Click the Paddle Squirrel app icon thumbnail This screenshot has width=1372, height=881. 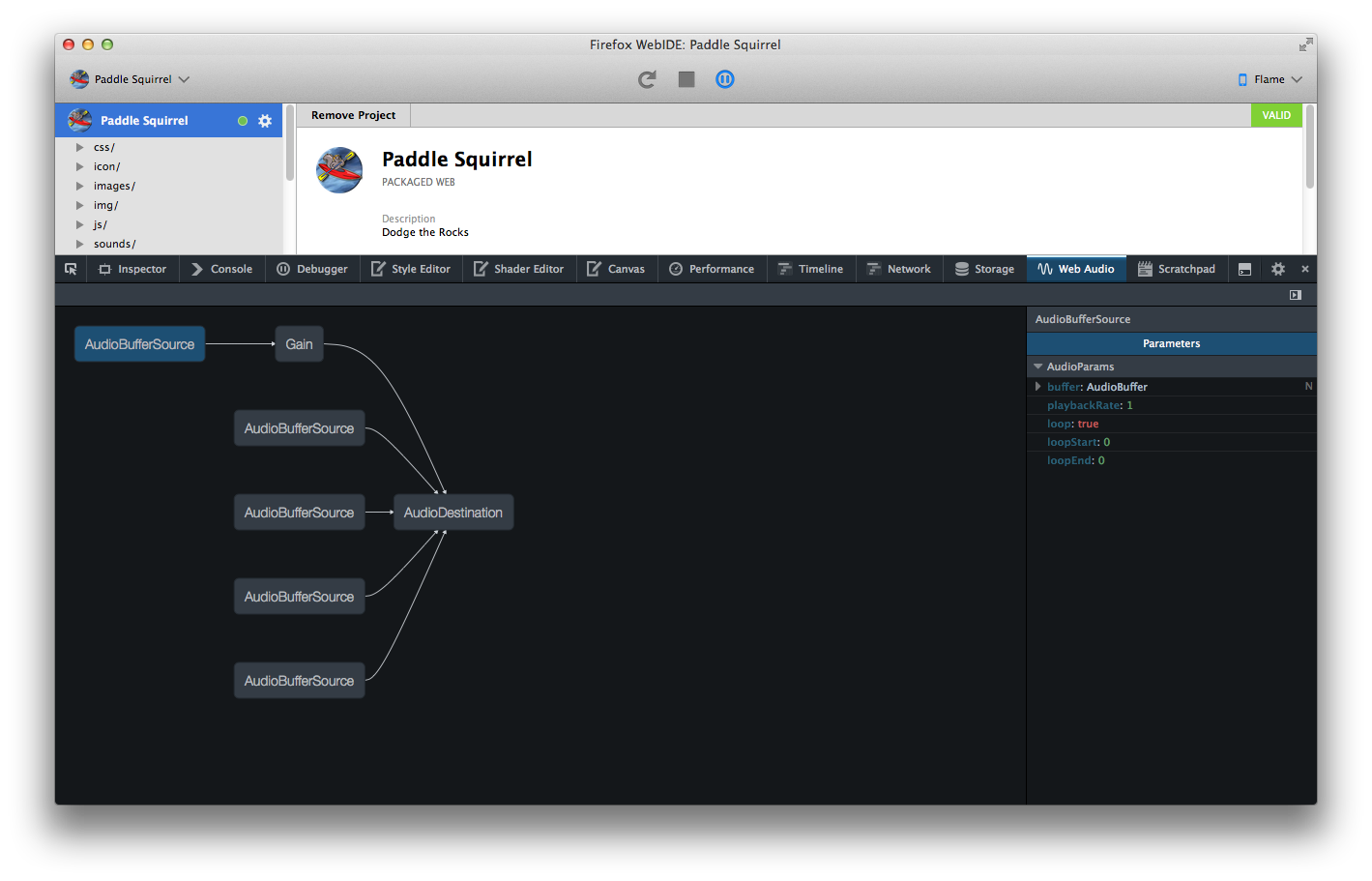[339, 170]
